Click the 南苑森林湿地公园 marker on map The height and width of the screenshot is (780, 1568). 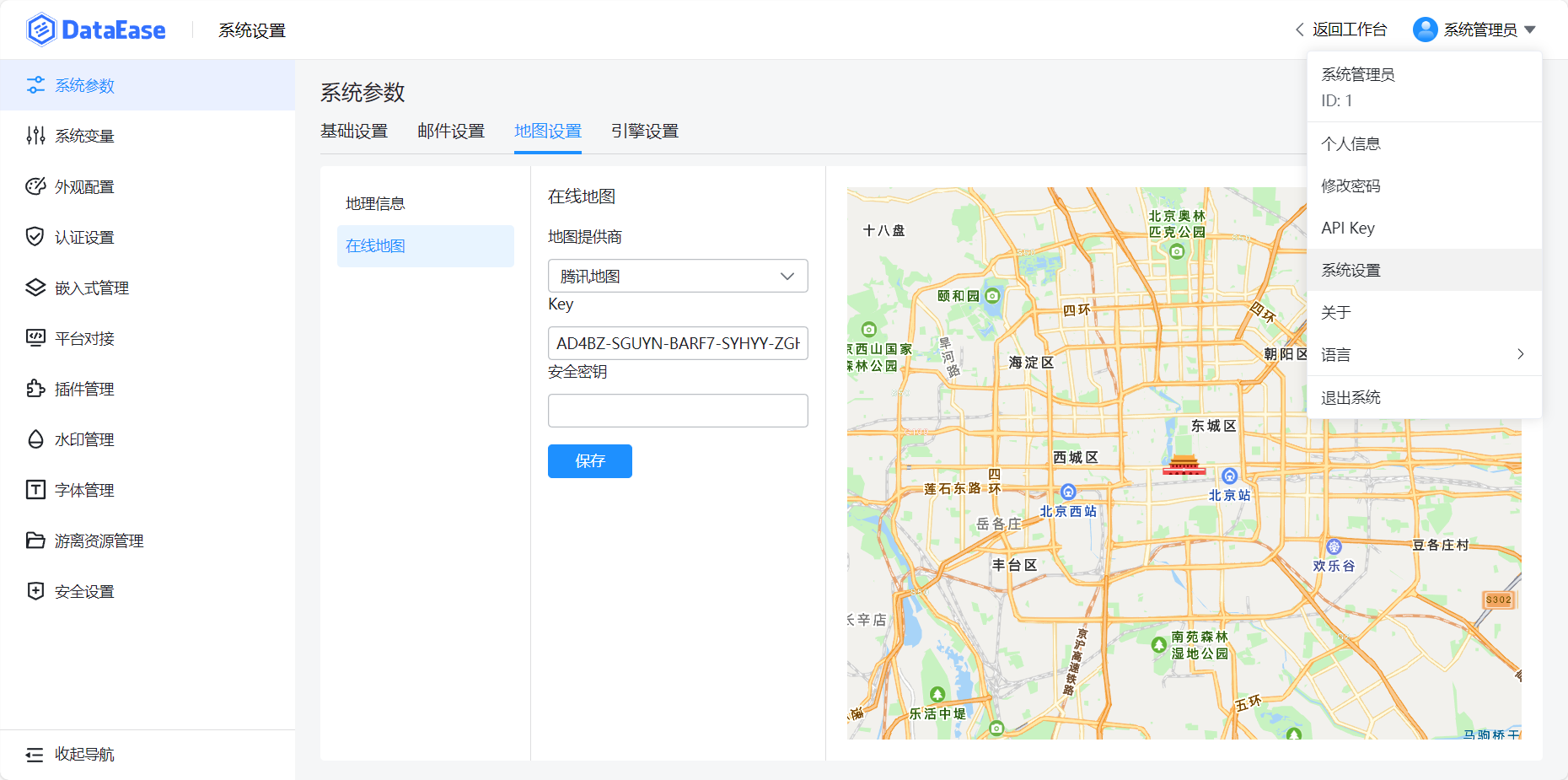(1159, 645)
